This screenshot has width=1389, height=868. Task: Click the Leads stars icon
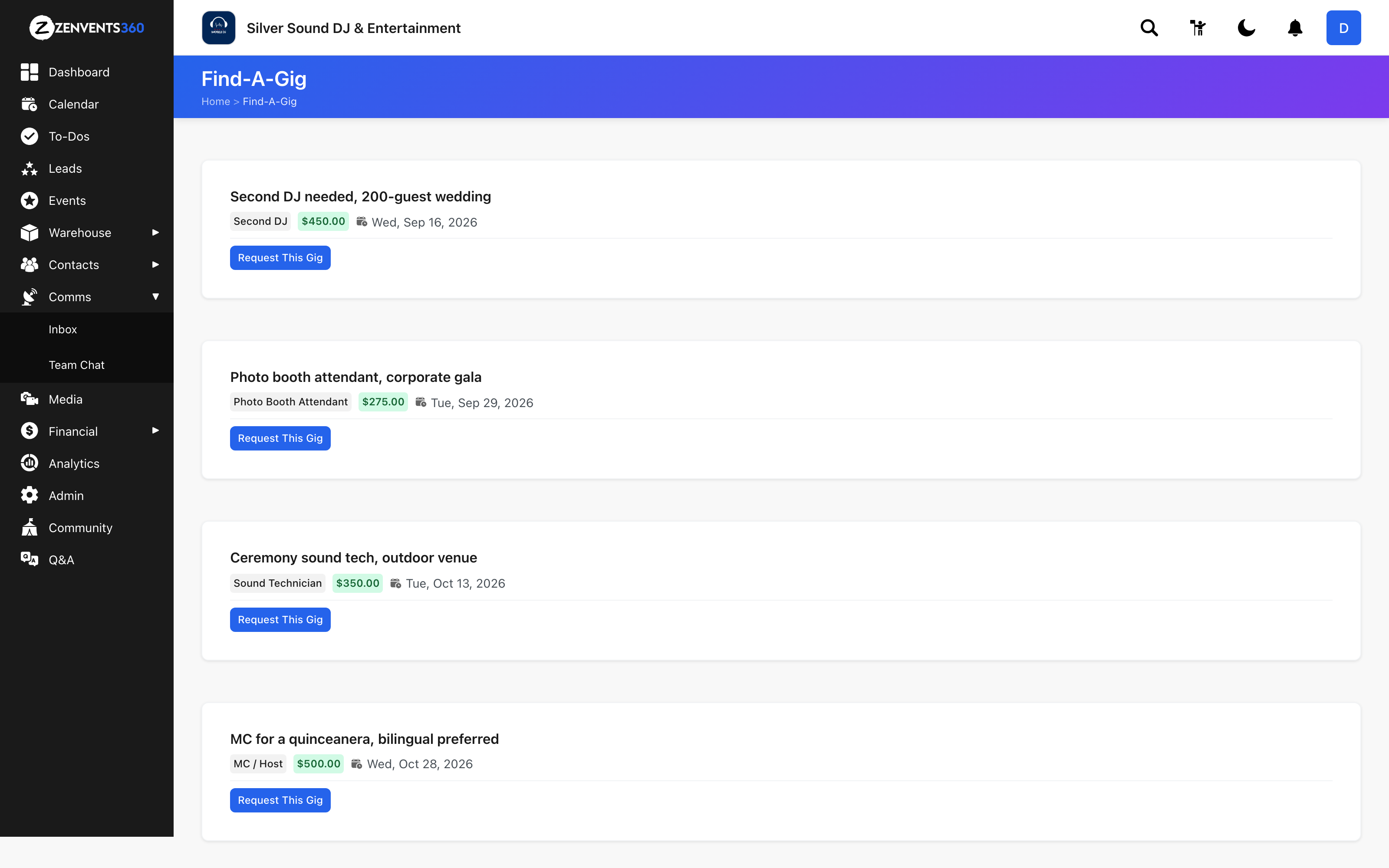click(x=29, y=168)
